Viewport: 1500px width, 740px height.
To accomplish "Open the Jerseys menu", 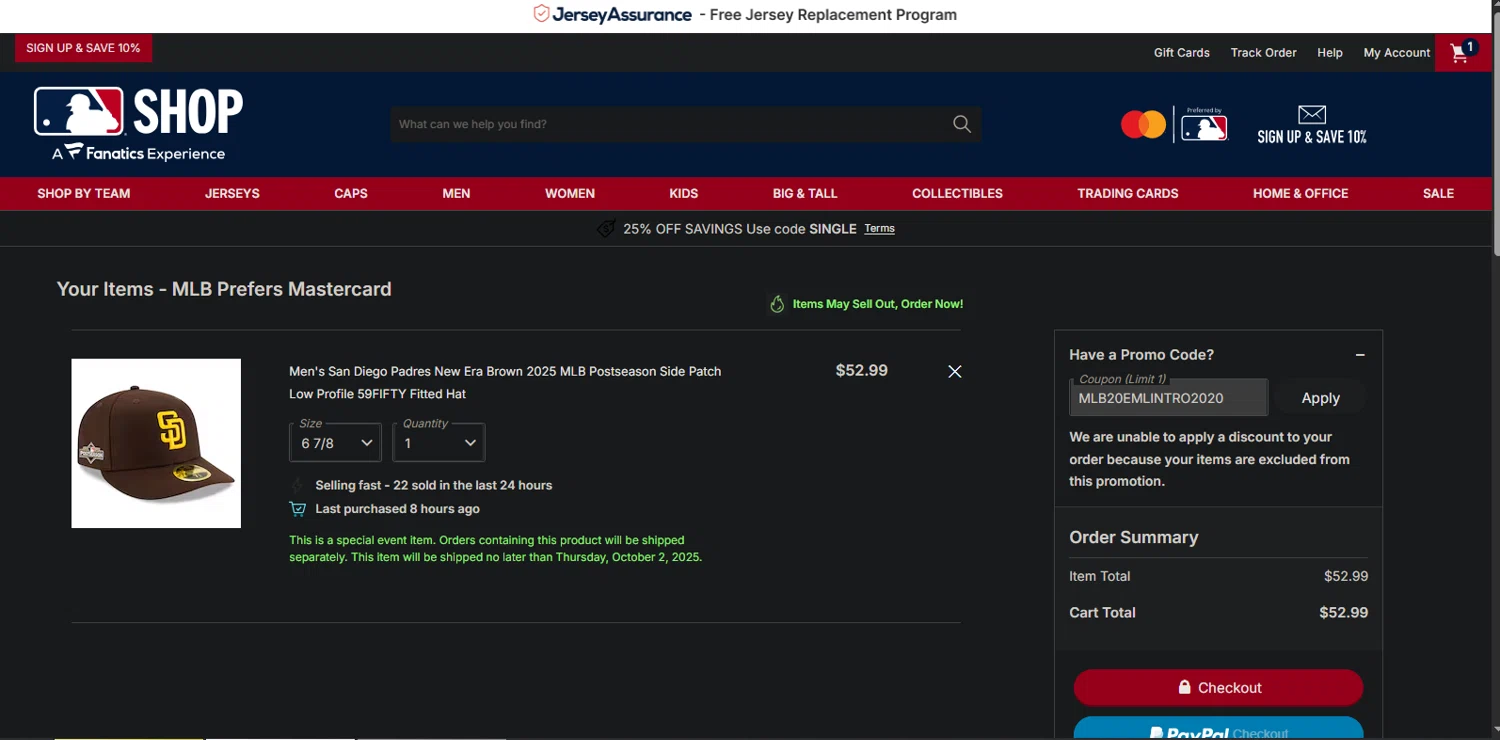I will 232,194.
